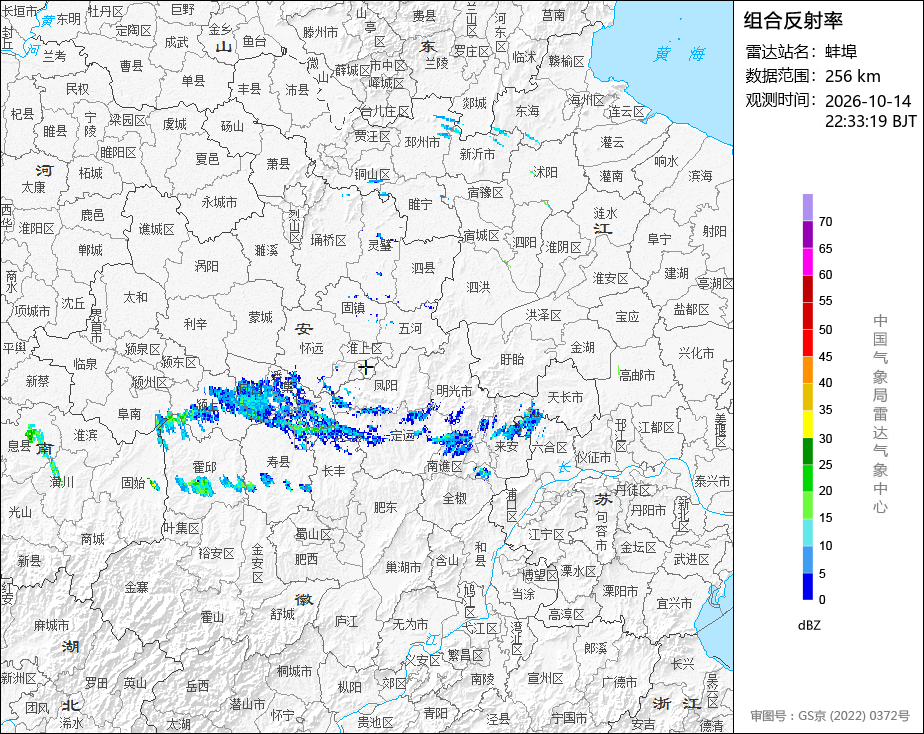Click the data range value '256 km'
924x734 pixels.
click(853, 76)
